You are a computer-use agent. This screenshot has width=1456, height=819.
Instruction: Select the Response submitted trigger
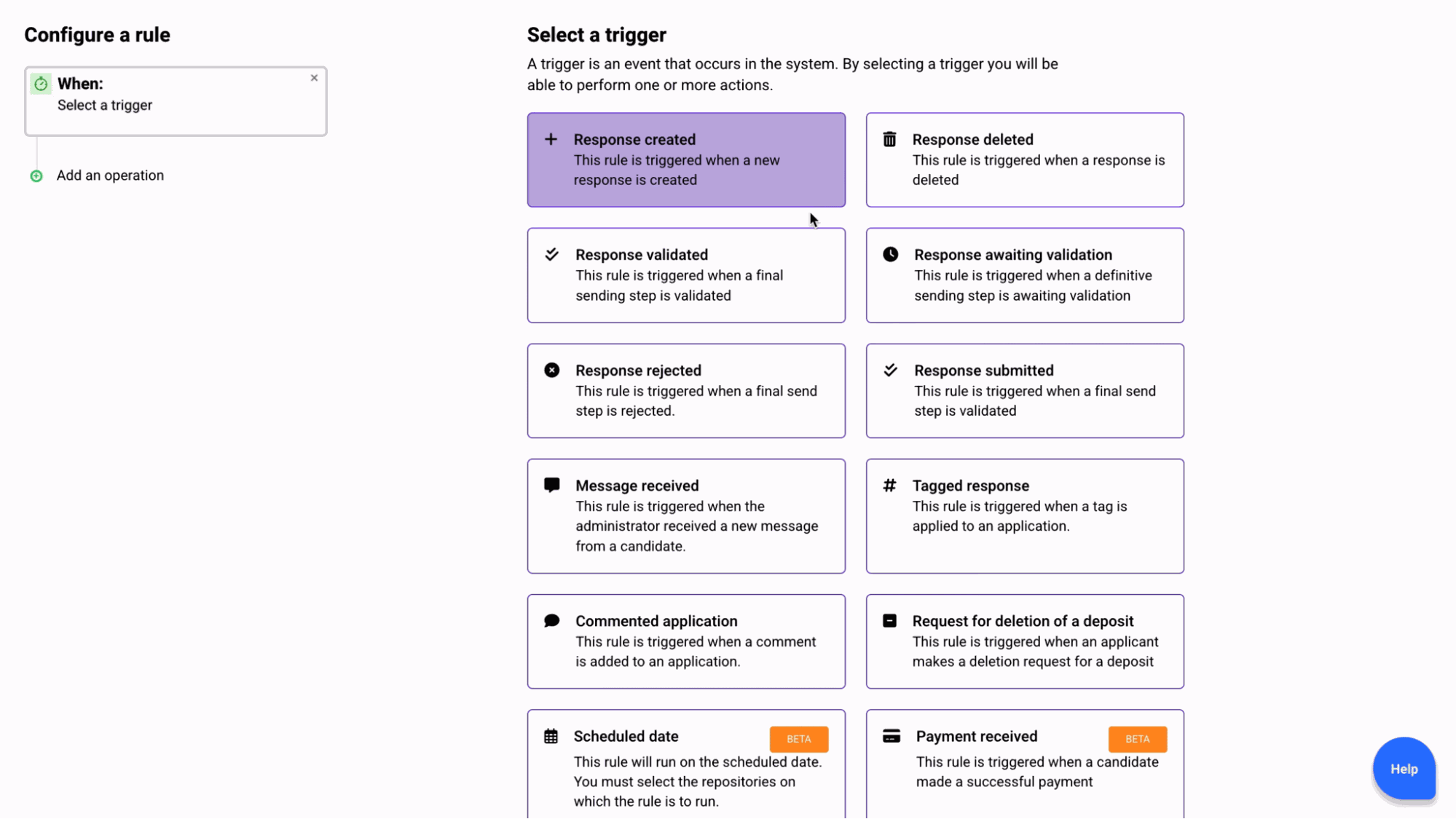pos(1024,391)
